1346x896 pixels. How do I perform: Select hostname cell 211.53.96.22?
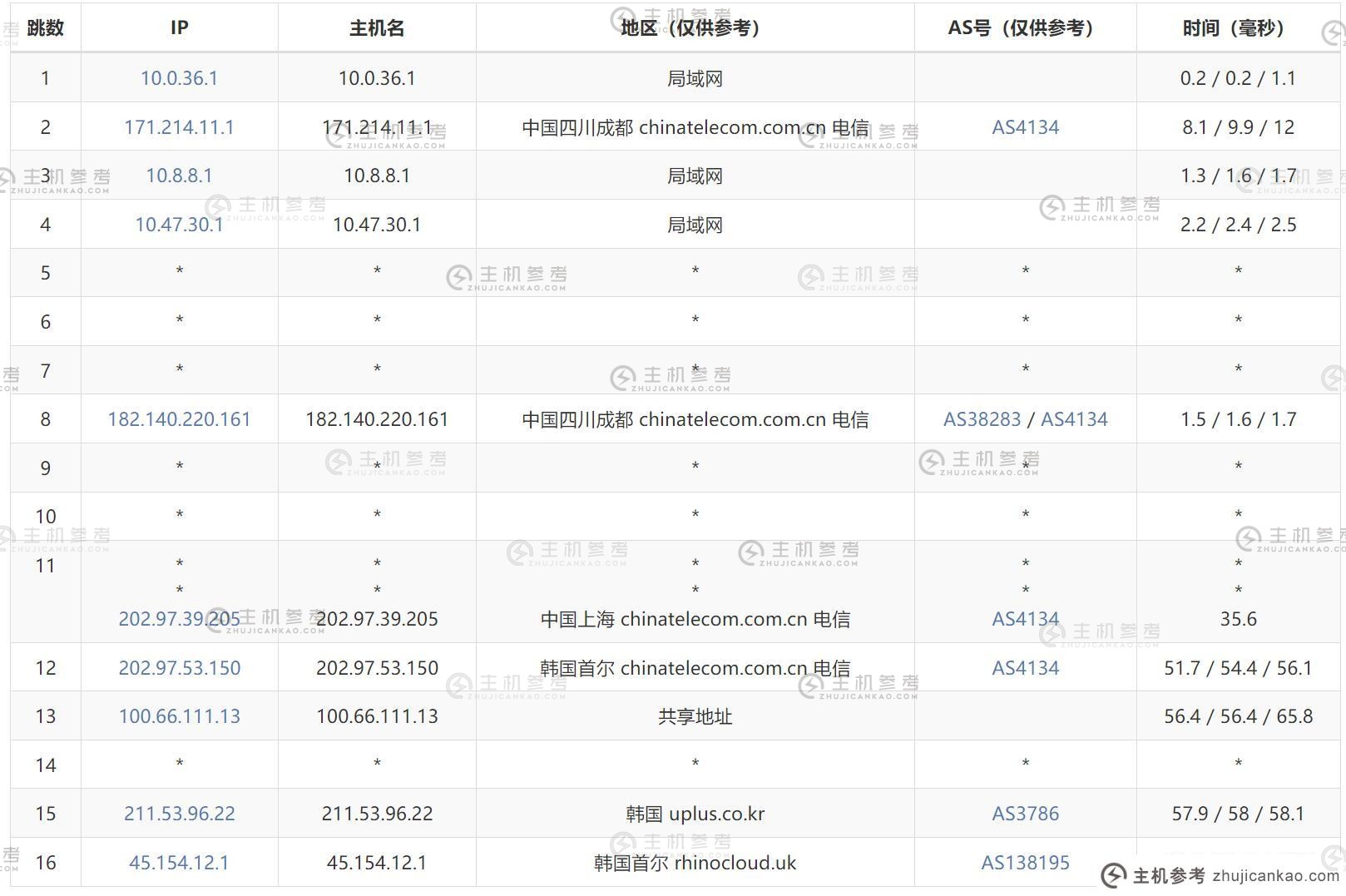[x=377, y=814]
